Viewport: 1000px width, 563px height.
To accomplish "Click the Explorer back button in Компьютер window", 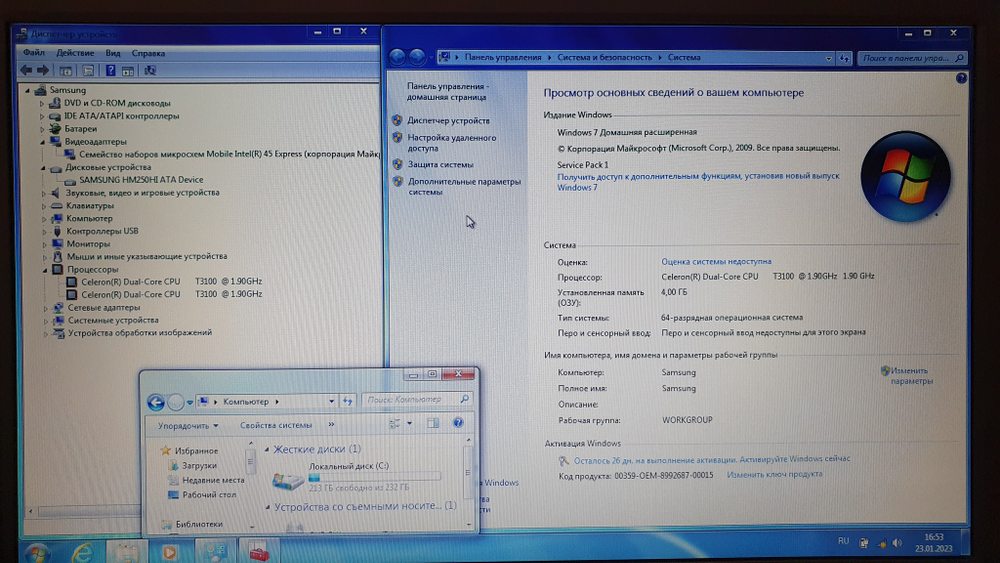I will pyautogui.click(x=156, y=402).
